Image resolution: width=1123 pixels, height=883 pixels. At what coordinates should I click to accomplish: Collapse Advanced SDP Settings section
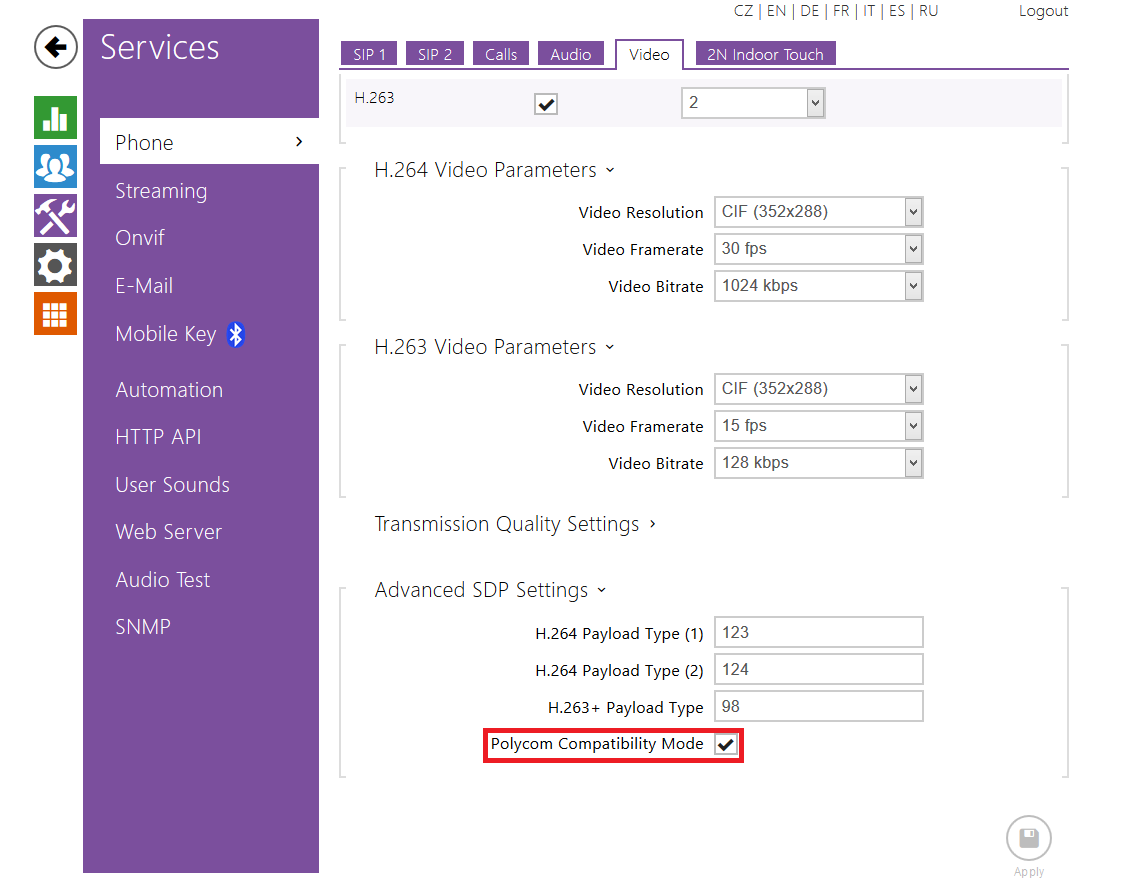(490, 590)
